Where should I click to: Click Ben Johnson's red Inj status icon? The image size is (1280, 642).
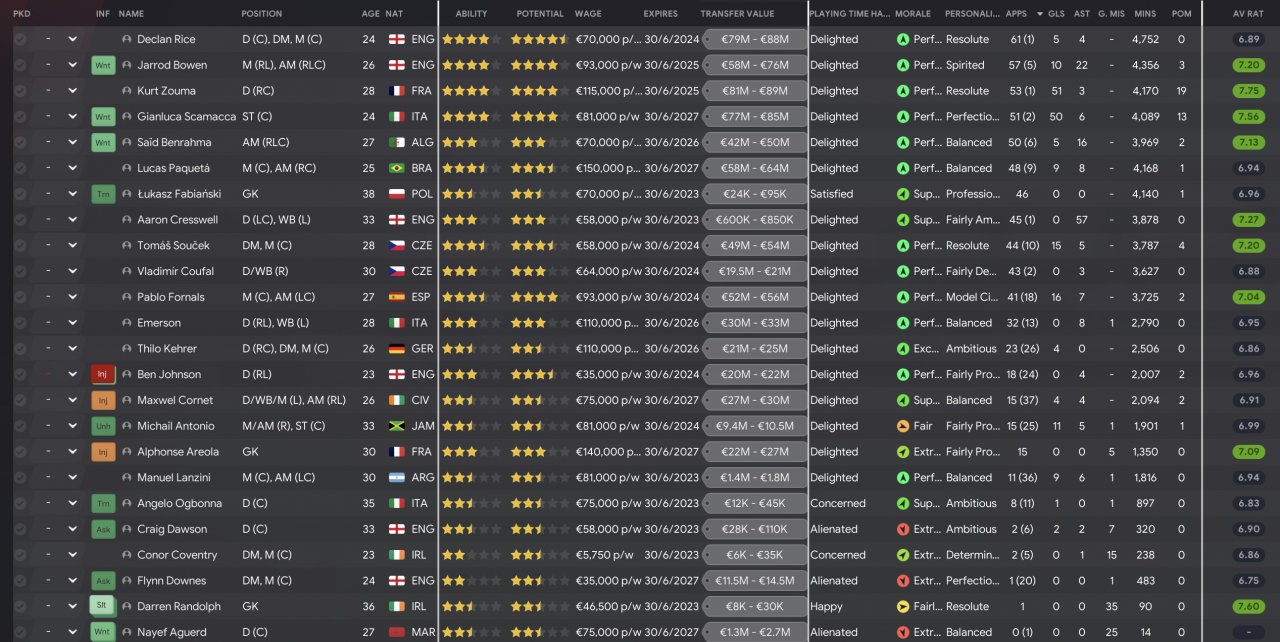tap(103, 374)
